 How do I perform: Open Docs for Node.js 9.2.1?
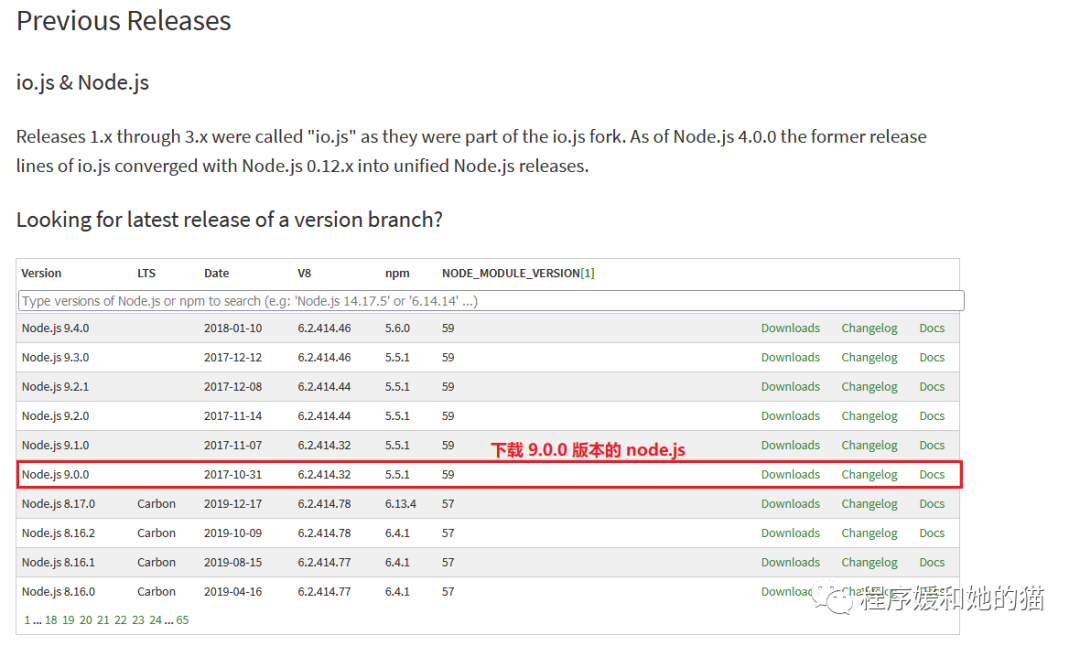pos(932,387)
